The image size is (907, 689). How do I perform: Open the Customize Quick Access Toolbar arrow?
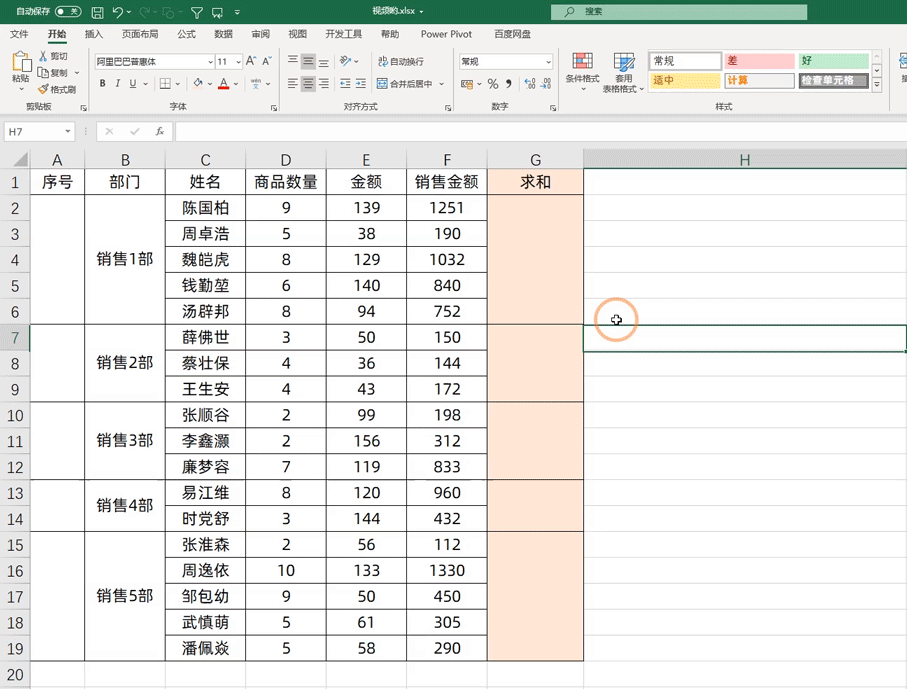pyautogui.click(x=237, y=12)
